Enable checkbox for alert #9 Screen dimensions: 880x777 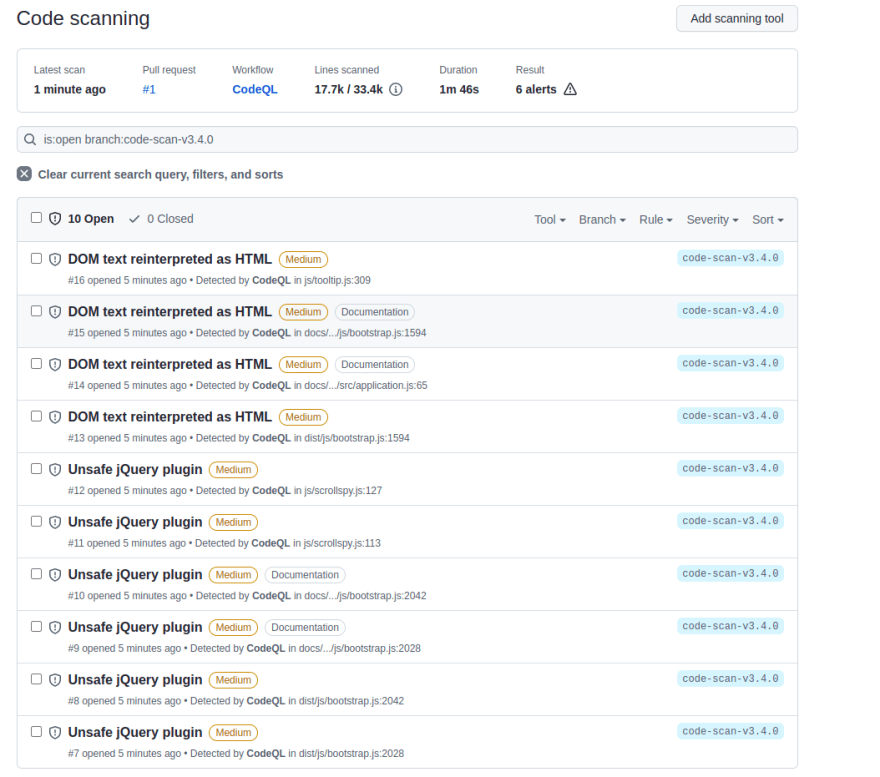tap(36, 627)
